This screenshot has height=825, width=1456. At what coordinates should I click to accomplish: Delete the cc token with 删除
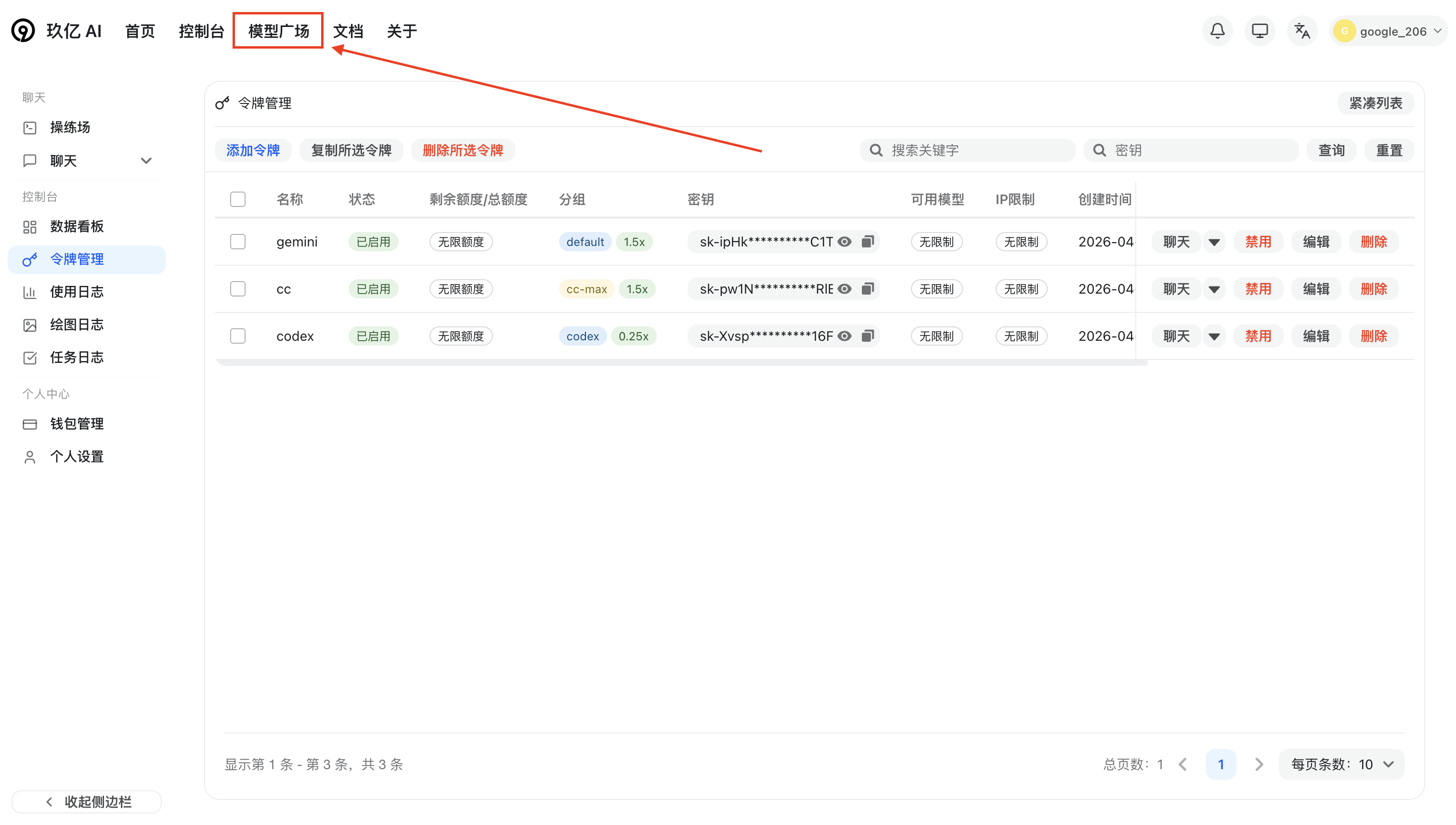[x=1374, y=289]
